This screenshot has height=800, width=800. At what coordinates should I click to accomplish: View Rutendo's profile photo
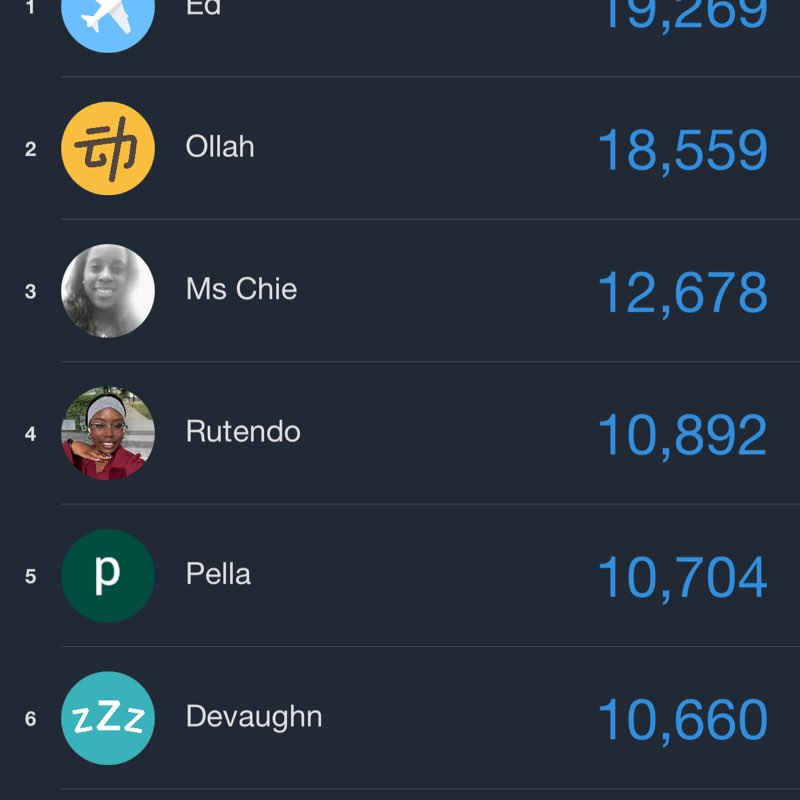[108, 433]
